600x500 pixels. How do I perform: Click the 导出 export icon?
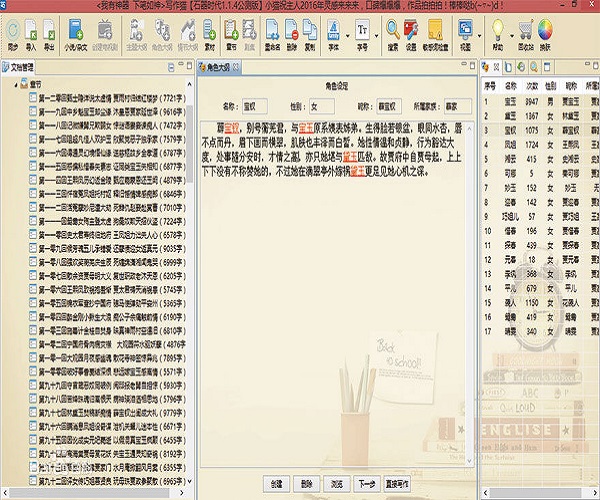[49, 36]
